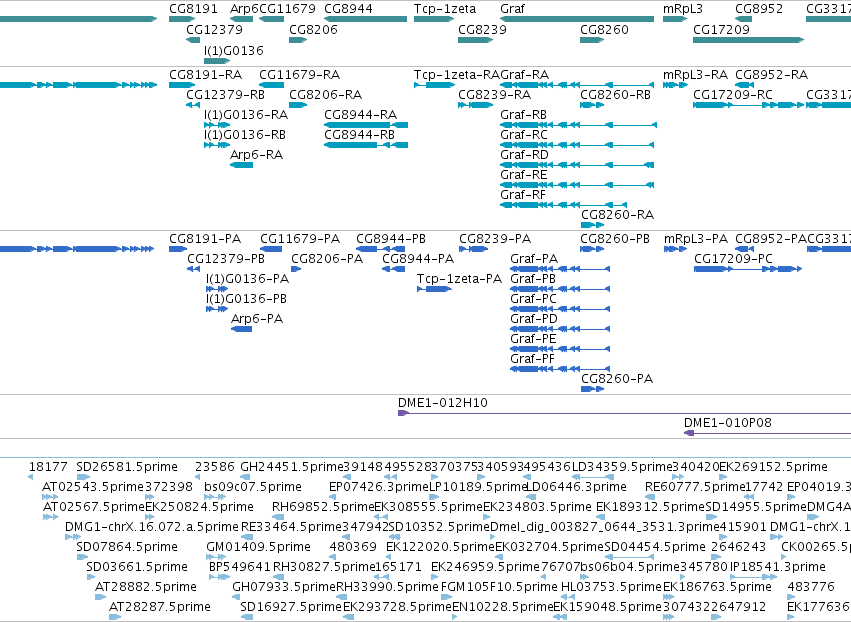Select protein CG12379-PB

pyautogui.click(x=194, y=269)
